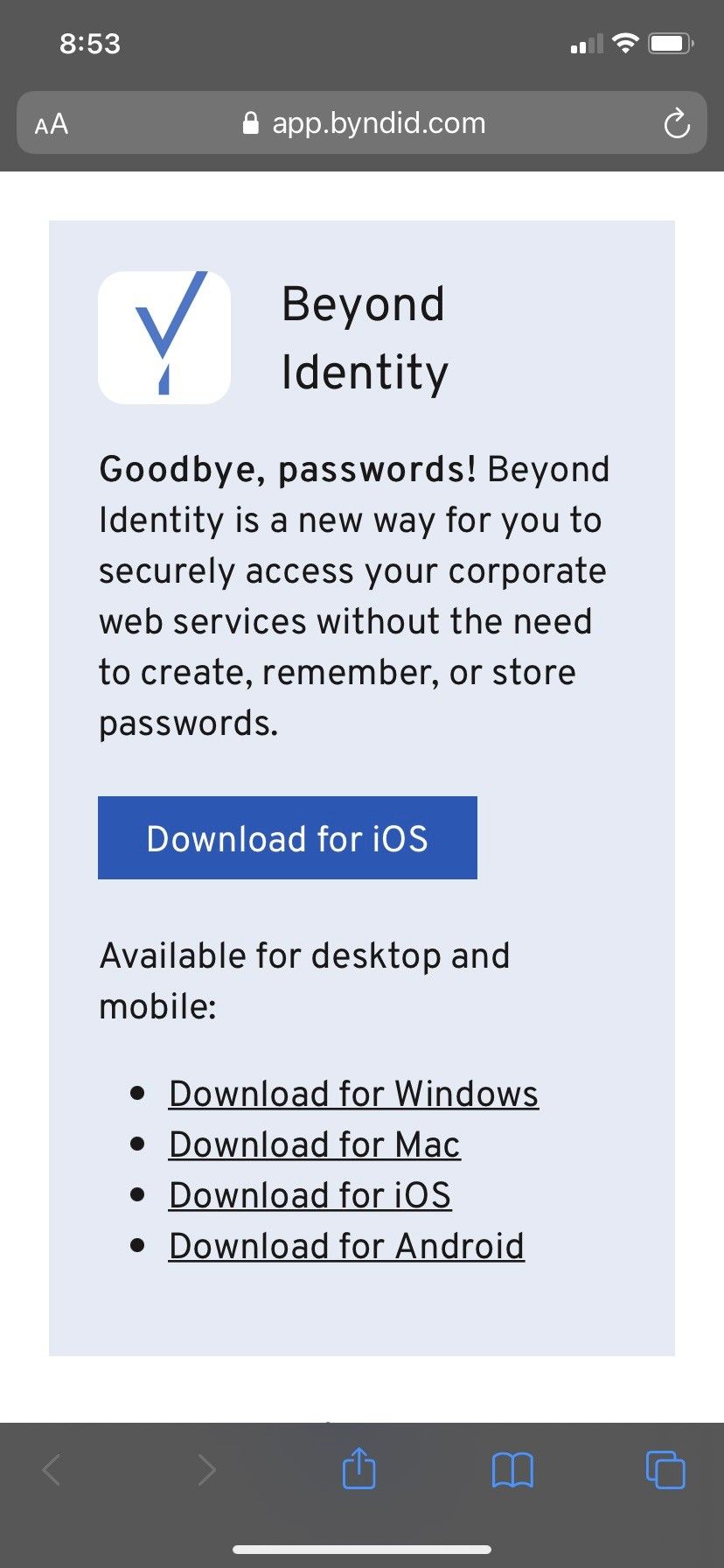The image size is (724, 1568).
Task: Tap the 8:53 clock in status bar
Action: [x=90, y=44]
